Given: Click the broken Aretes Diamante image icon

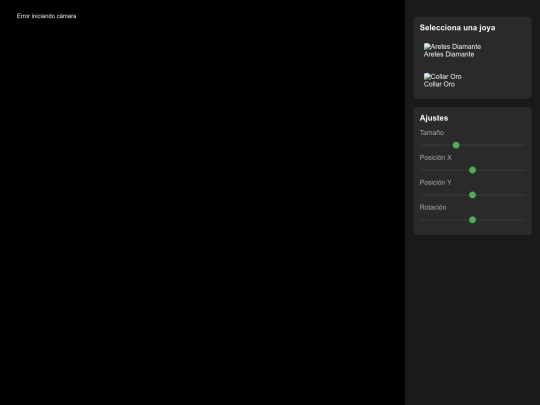Looking at the screenshot, I should 427,46.
